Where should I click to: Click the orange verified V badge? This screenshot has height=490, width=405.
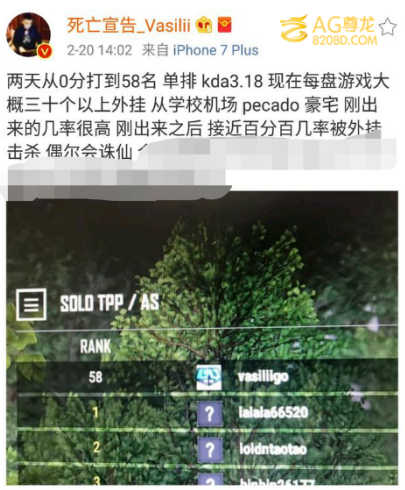point(45,51)
